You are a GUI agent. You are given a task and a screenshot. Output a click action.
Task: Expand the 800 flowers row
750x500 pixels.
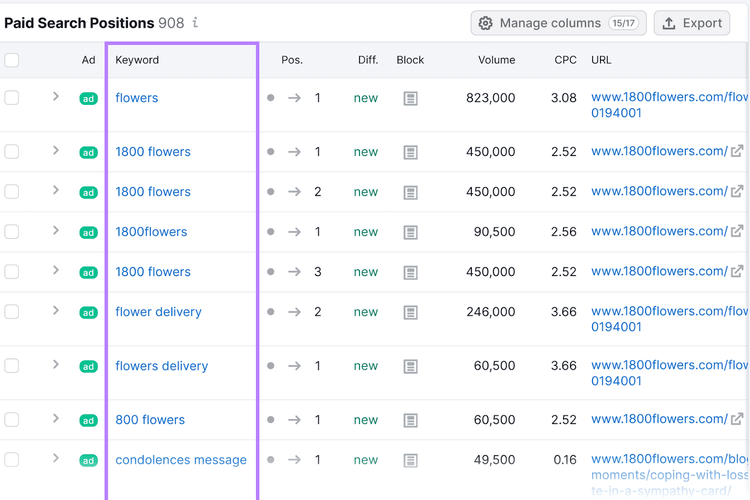click(x=55, y=419)
